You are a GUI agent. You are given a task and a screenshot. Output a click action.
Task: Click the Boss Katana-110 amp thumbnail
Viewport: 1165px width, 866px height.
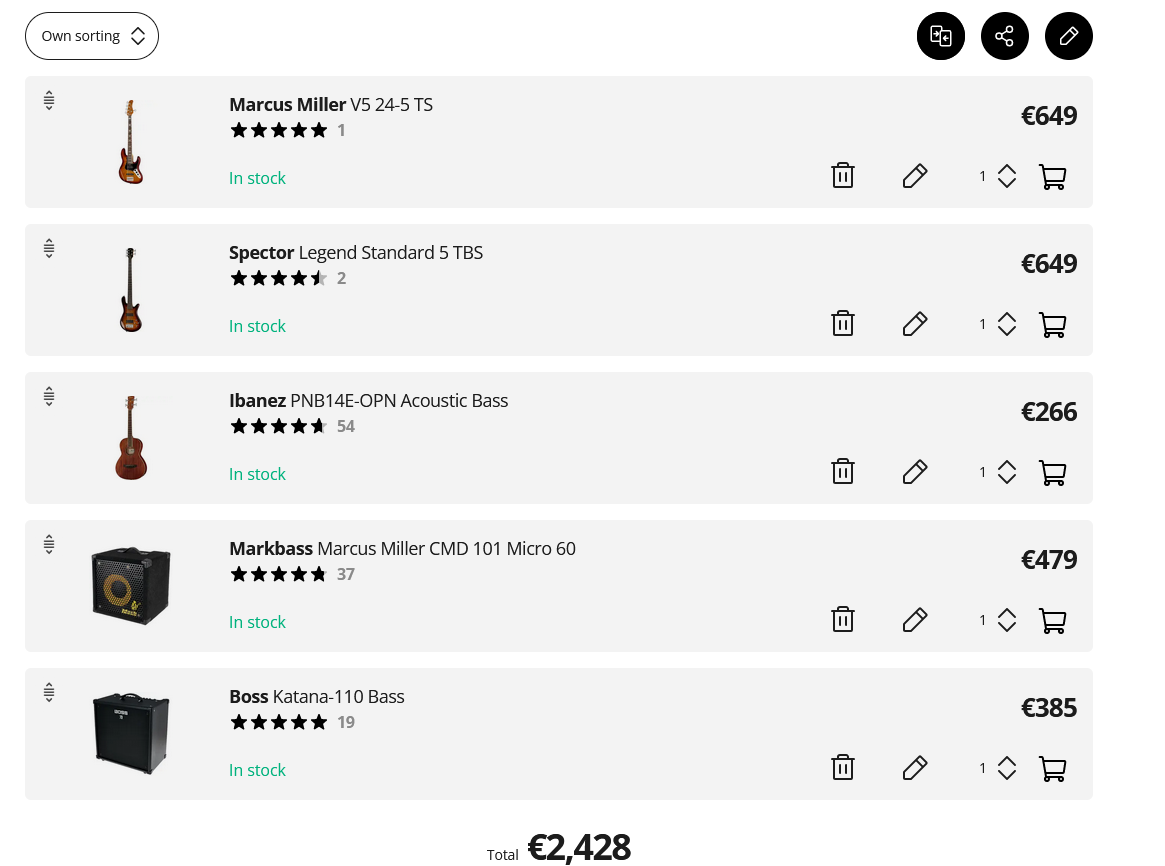(131, 733)
